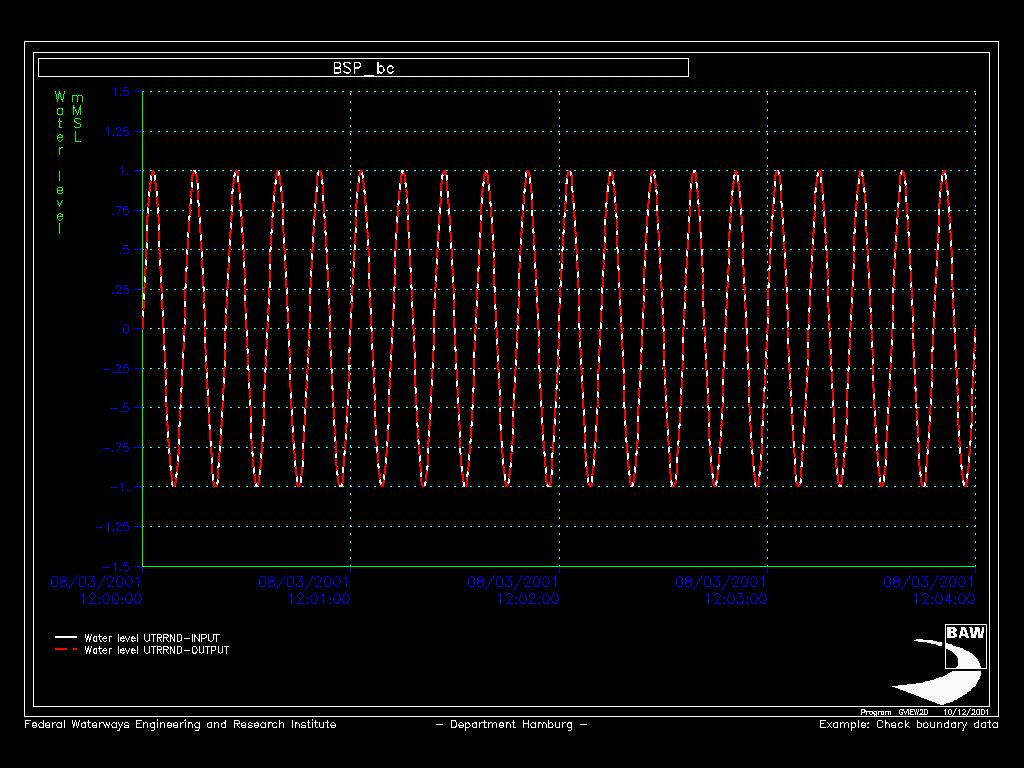Click the y-axis value -1.
Image resolution: width=1024 pixels, height=768 pixels.
pyautogui.click(x=120, y=487)
